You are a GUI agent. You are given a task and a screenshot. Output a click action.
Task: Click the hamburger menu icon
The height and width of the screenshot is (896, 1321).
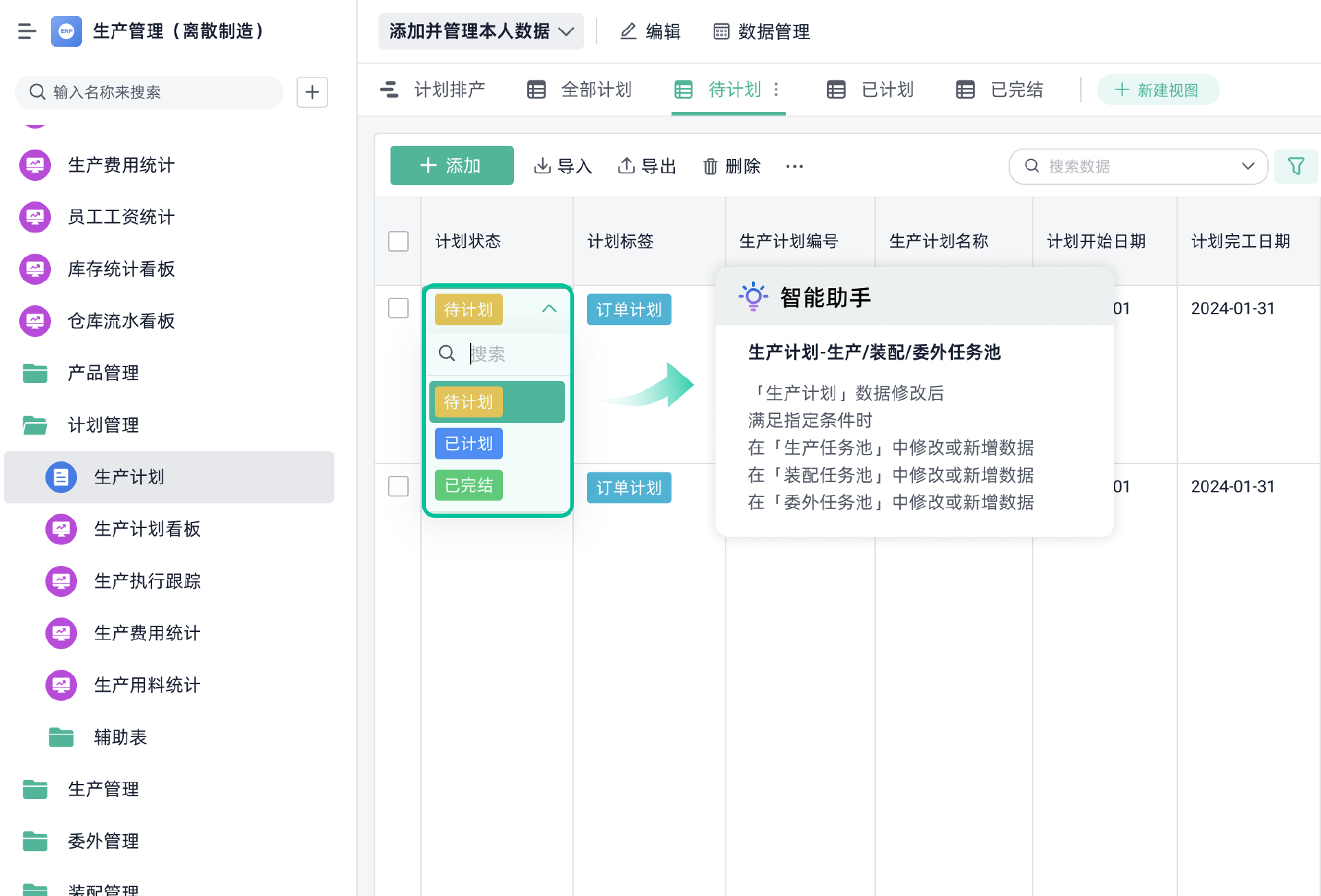pos(27,31)
